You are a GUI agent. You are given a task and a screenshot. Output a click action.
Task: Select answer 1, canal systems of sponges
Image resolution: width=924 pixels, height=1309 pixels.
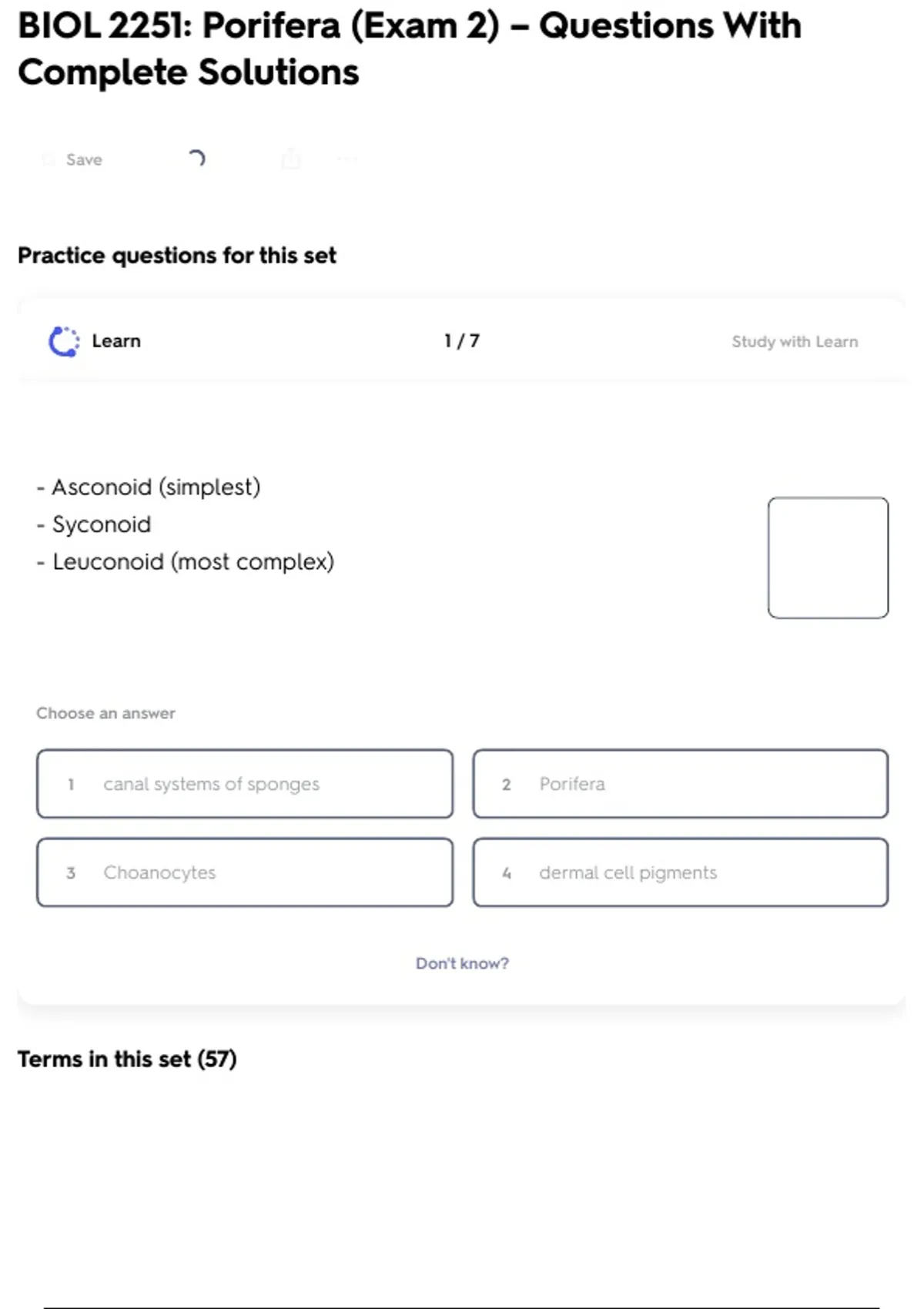(x=245, y=784)
